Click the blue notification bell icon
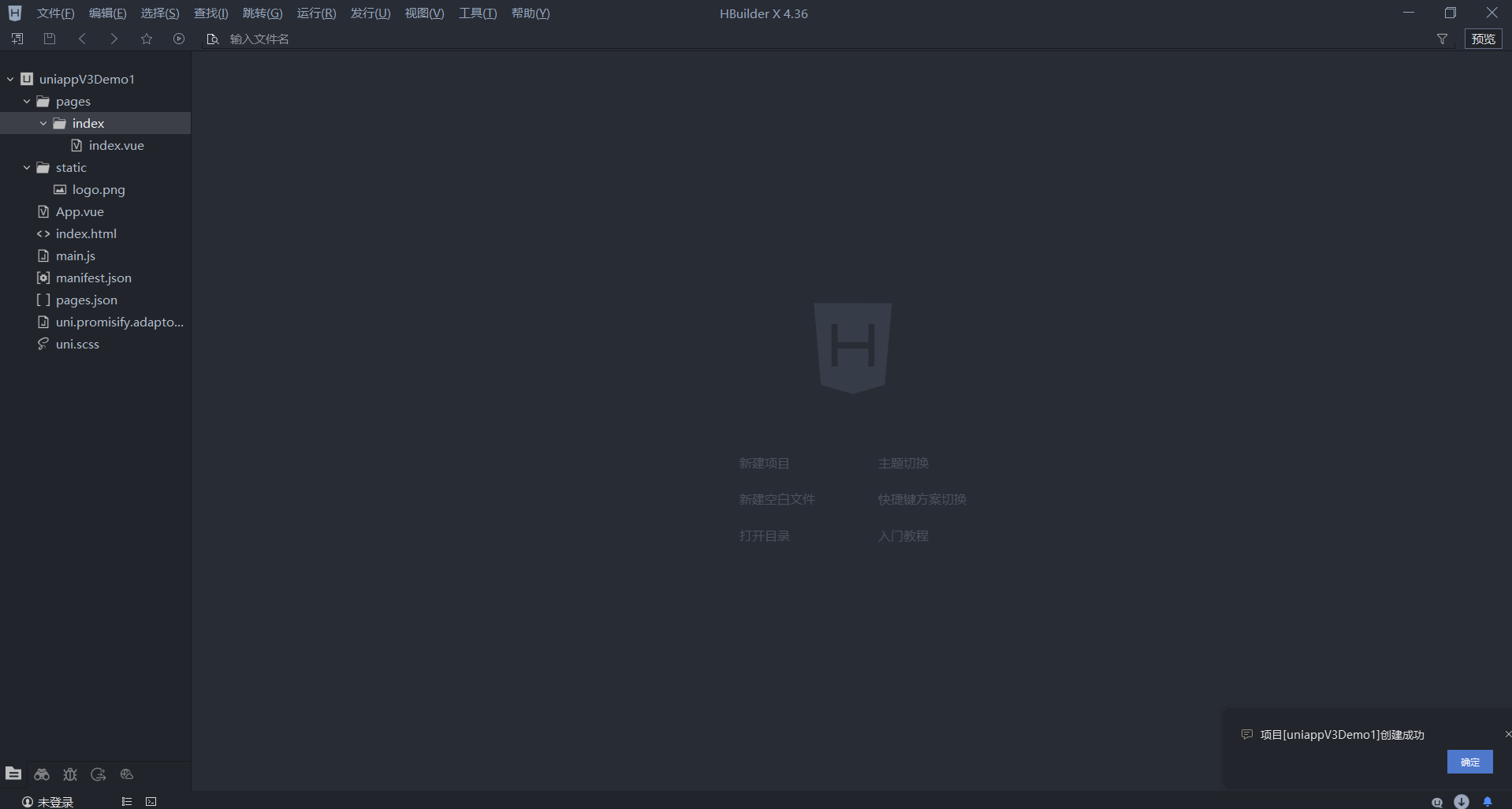 pos(1488,802)
